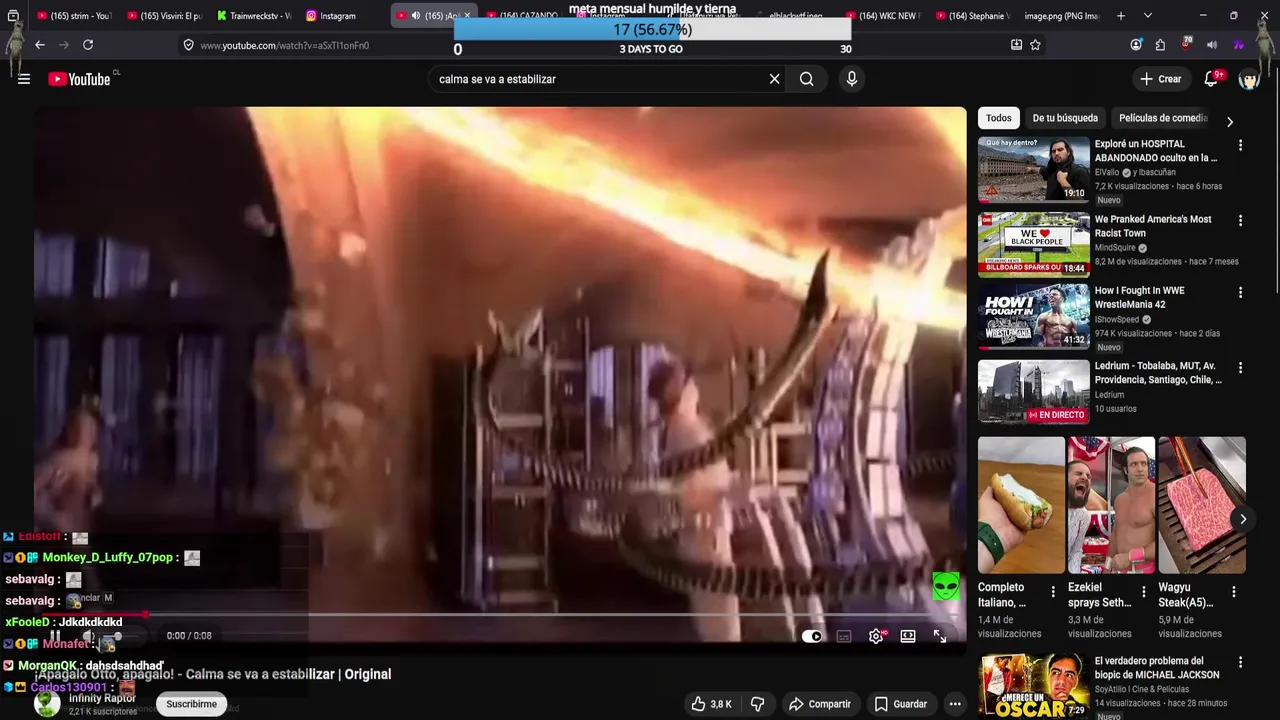Enter fullscreen on the video player
The height and width of the screenshot is (720, 1280).
(x=940, y=636)
